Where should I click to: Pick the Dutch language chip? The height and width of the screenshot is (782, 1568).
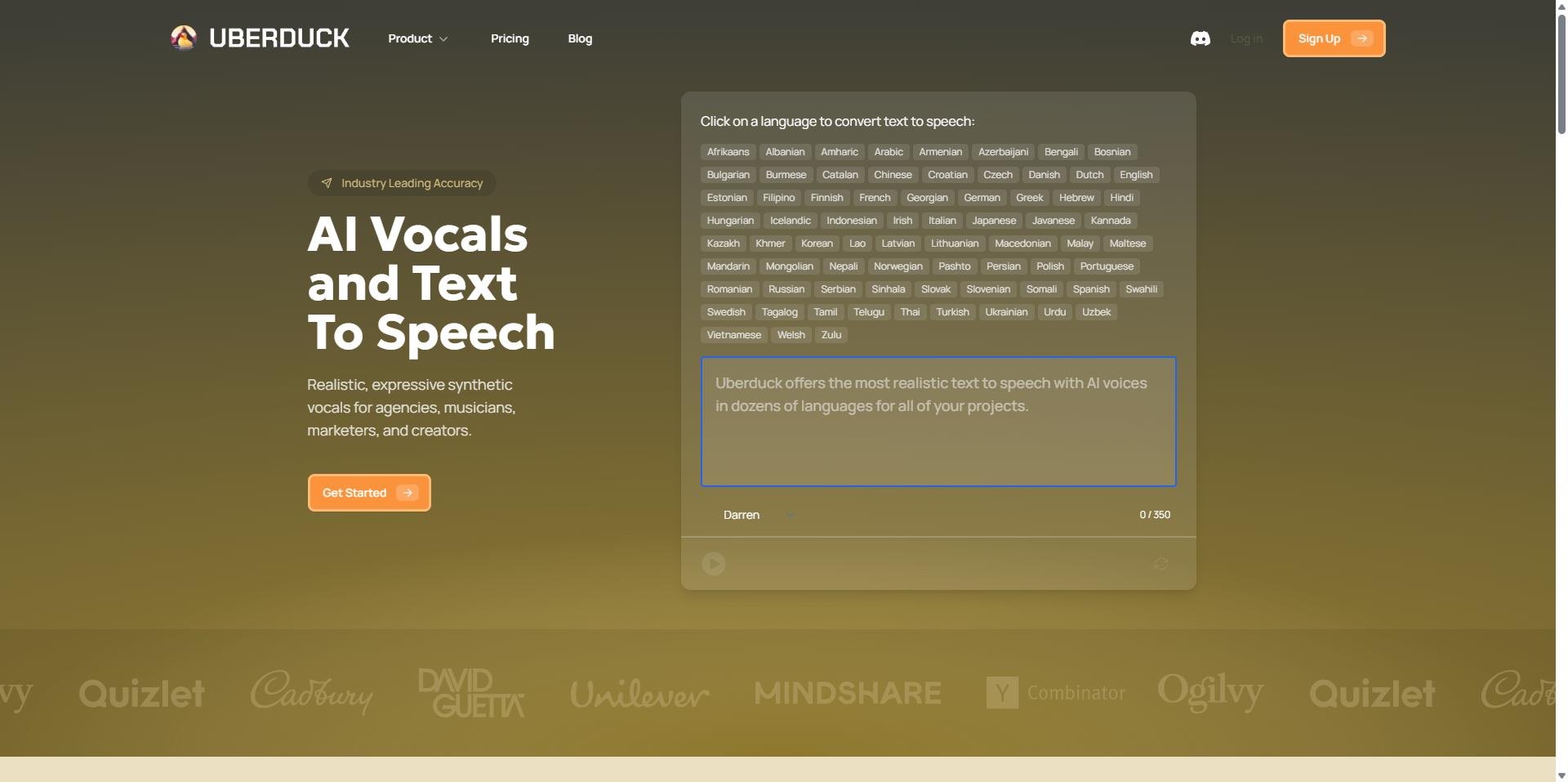coord(1089,175)
